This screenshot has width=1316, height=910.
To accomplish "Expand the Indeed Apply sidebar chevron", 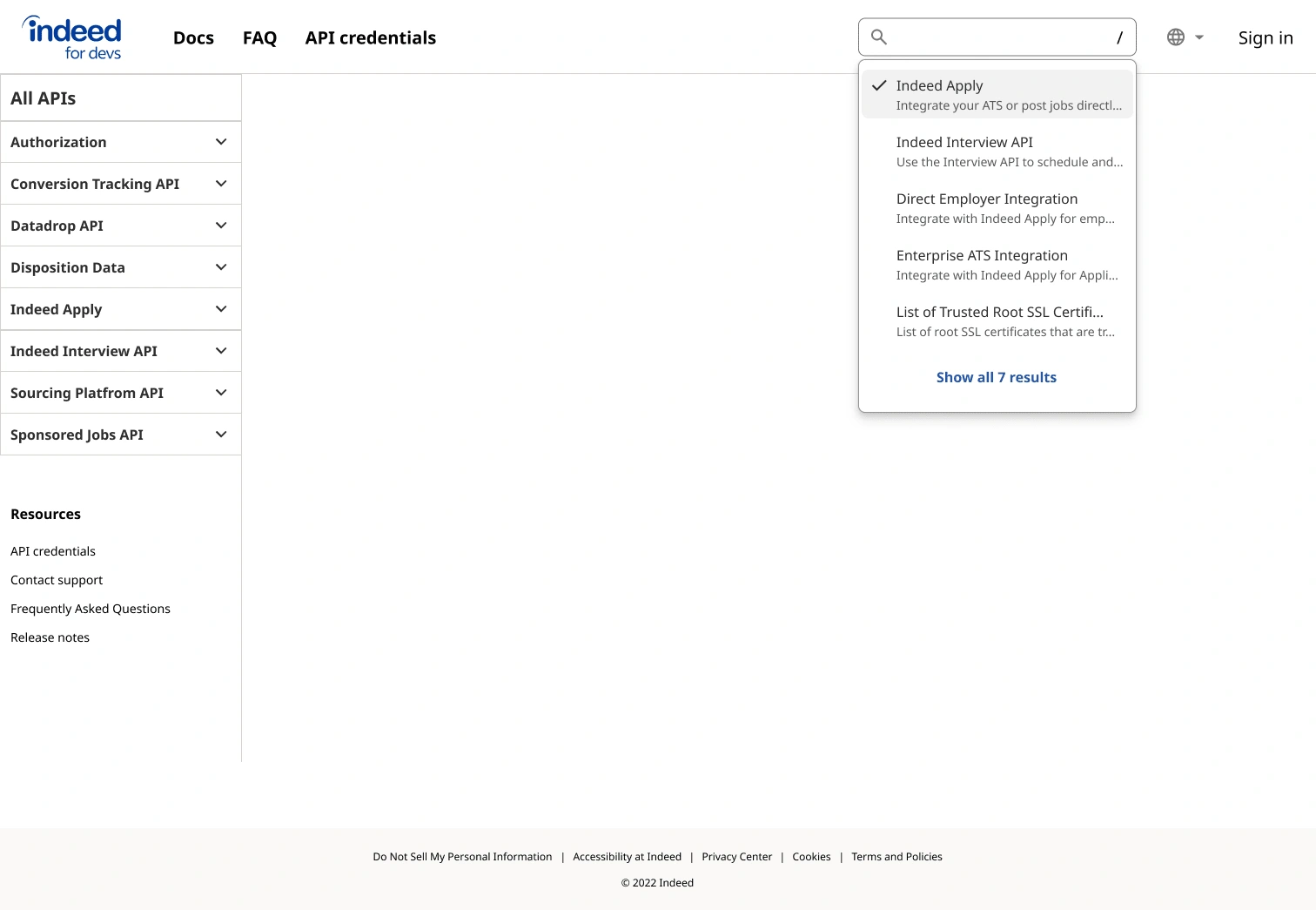I will point(221,309).
